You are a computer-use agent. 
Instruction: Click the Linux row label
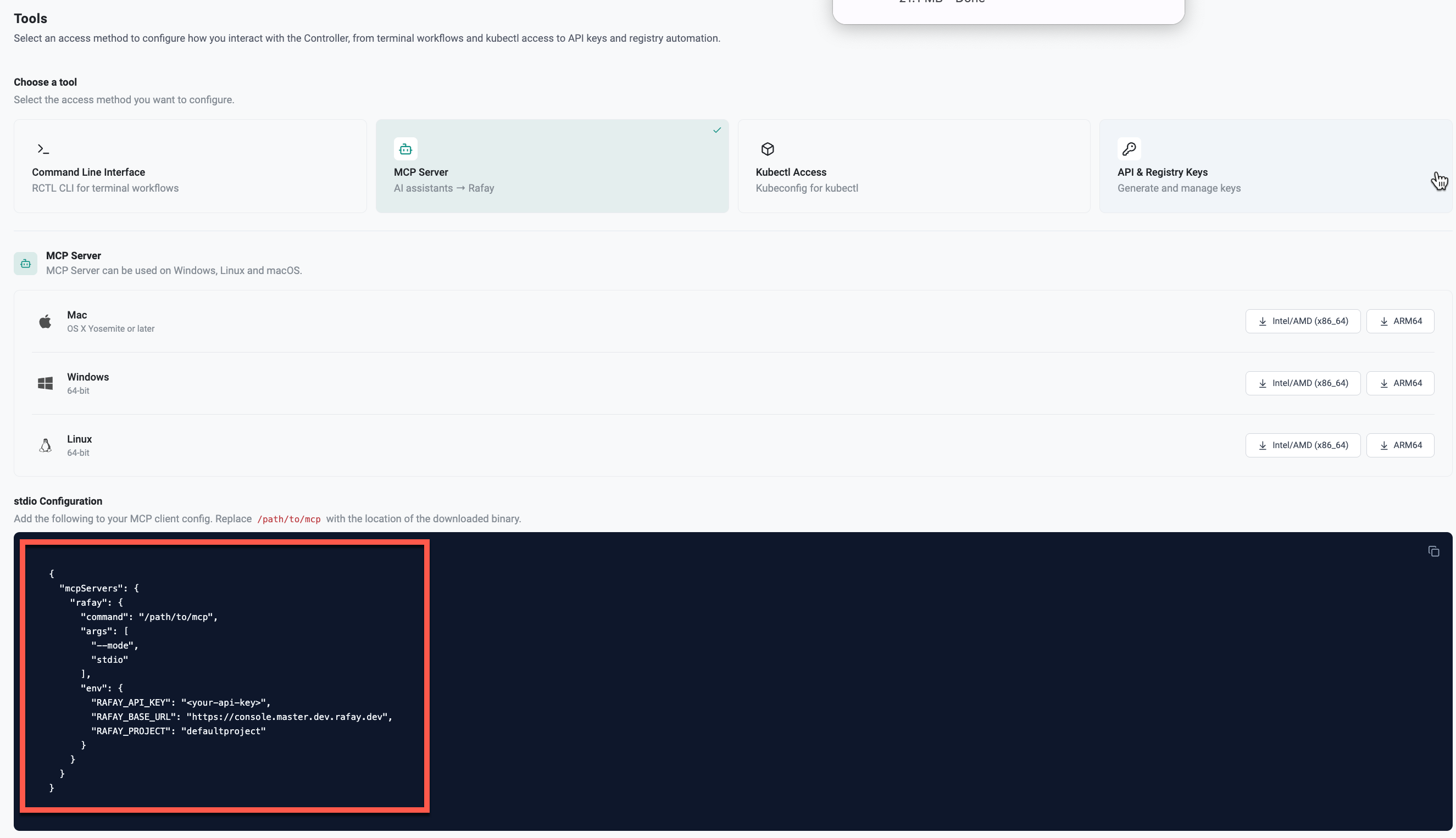[80, 439]
